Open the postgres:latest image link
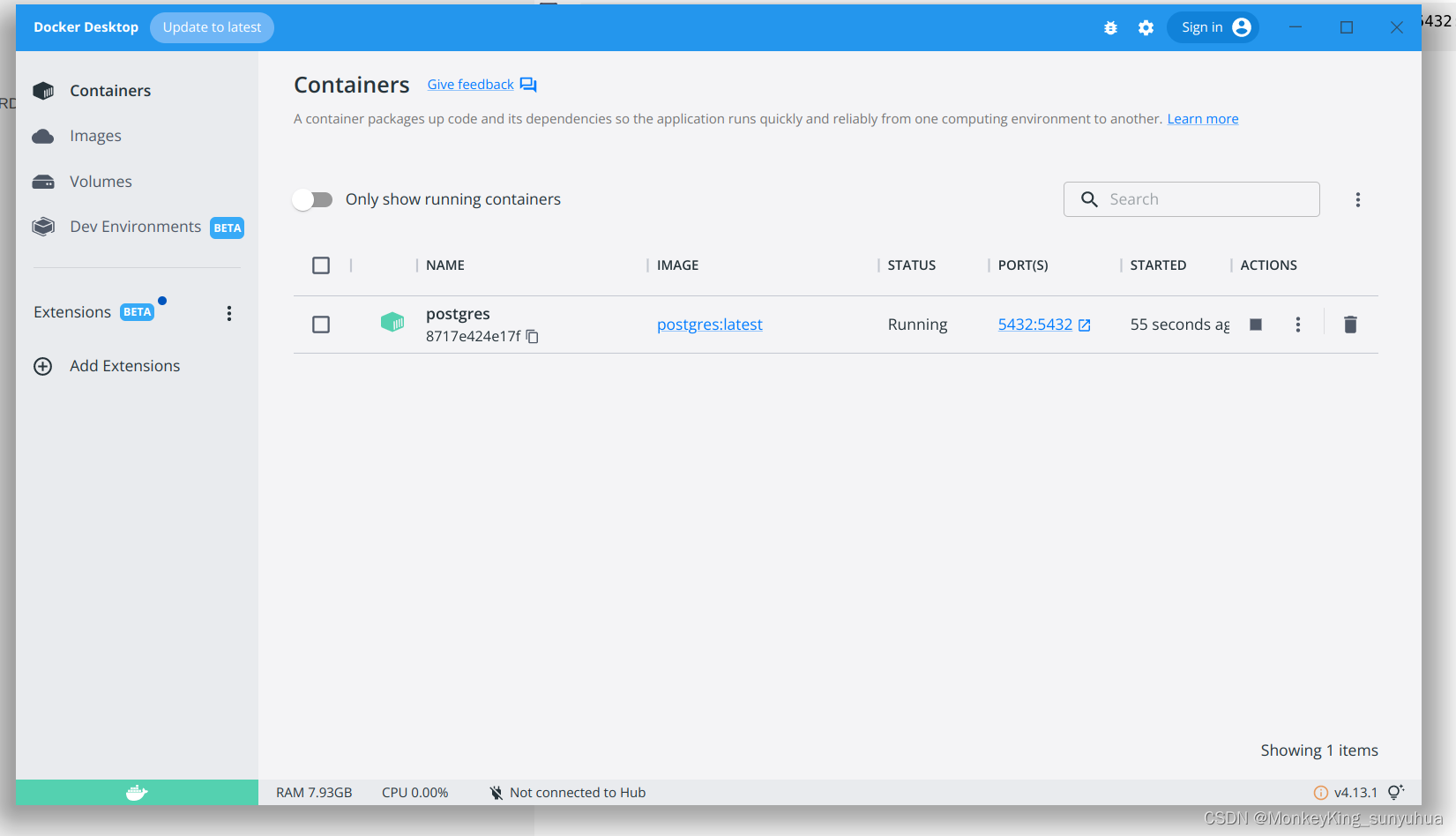 710,325
